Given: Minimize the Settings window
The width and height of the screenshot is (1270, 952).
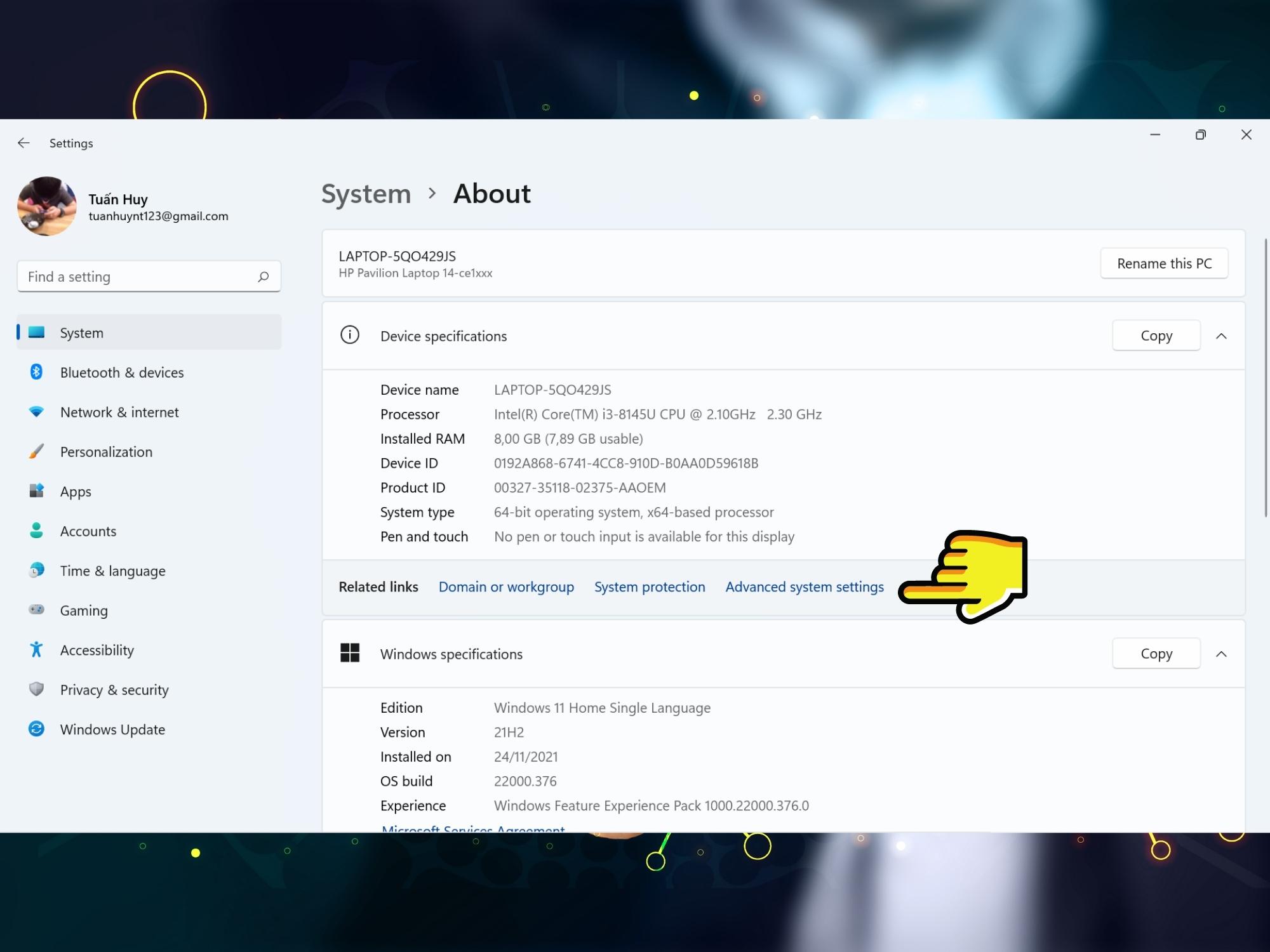Looking at the screenshot, I should coord(1155,135).
